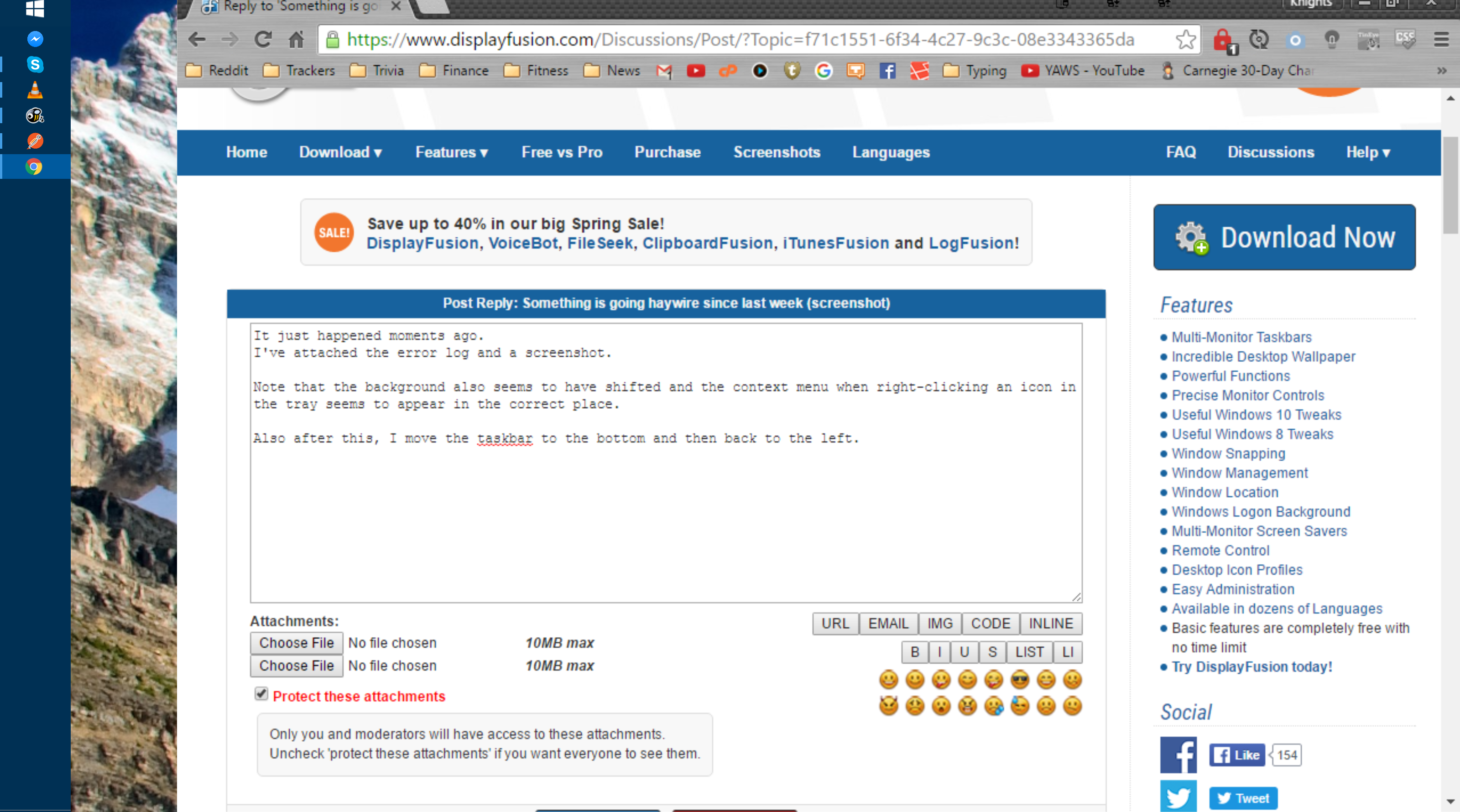Go to the Screenshots nav item
1460x812 pixels.
pyautogui.click(x=777, y=152)
